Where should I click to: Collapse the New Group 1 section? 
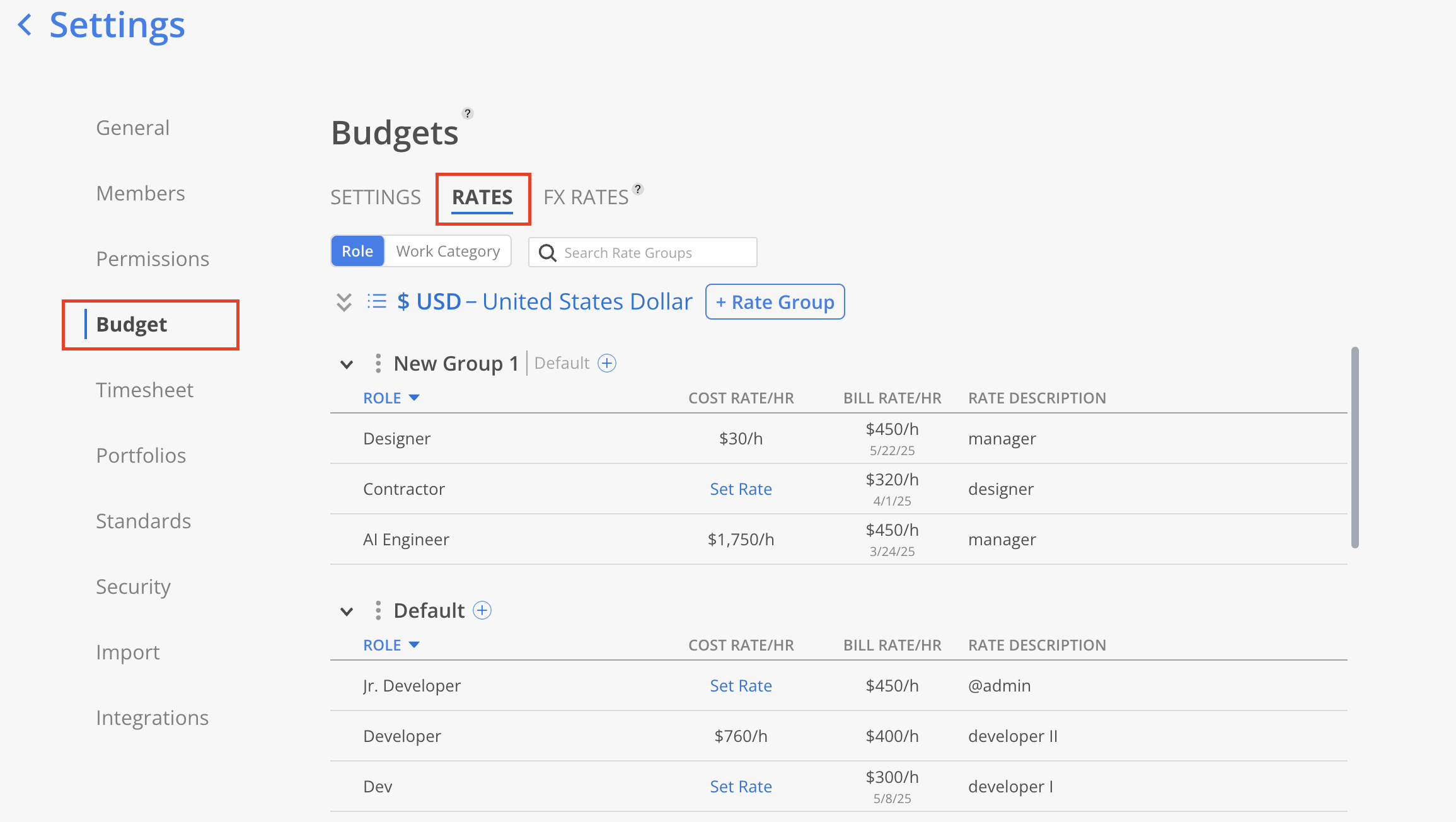[x=347, y=364]
